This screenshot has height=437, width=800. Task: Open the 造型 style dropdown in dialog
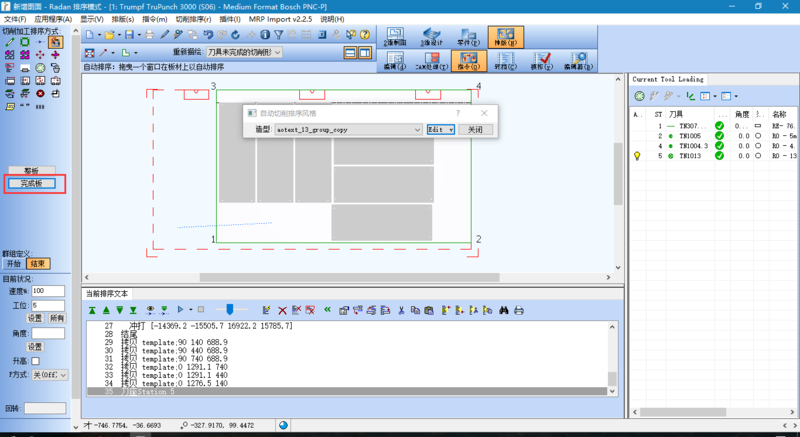pyautogui.click(x=417, y=130)
